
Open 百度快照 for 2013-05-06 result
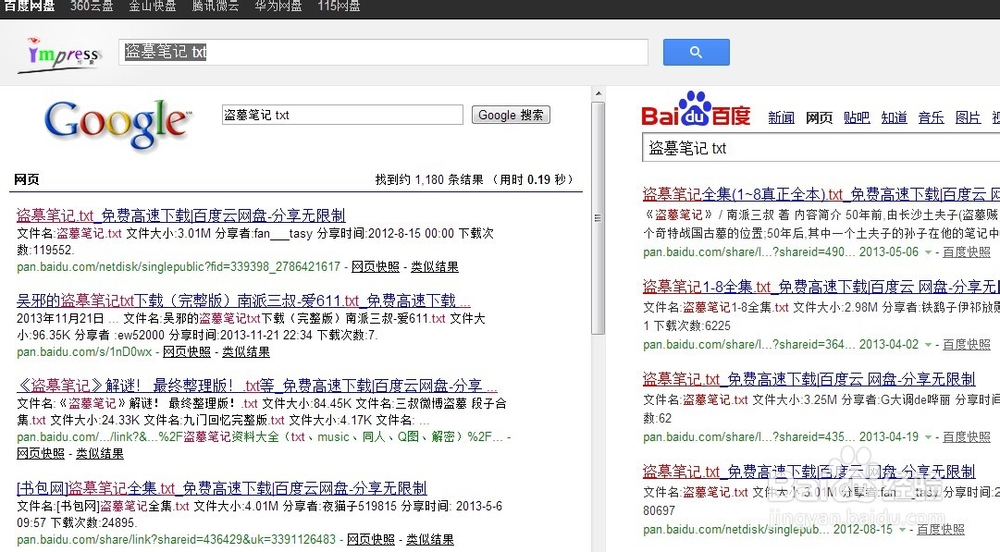pyautogui.click(x=967, y=252)
